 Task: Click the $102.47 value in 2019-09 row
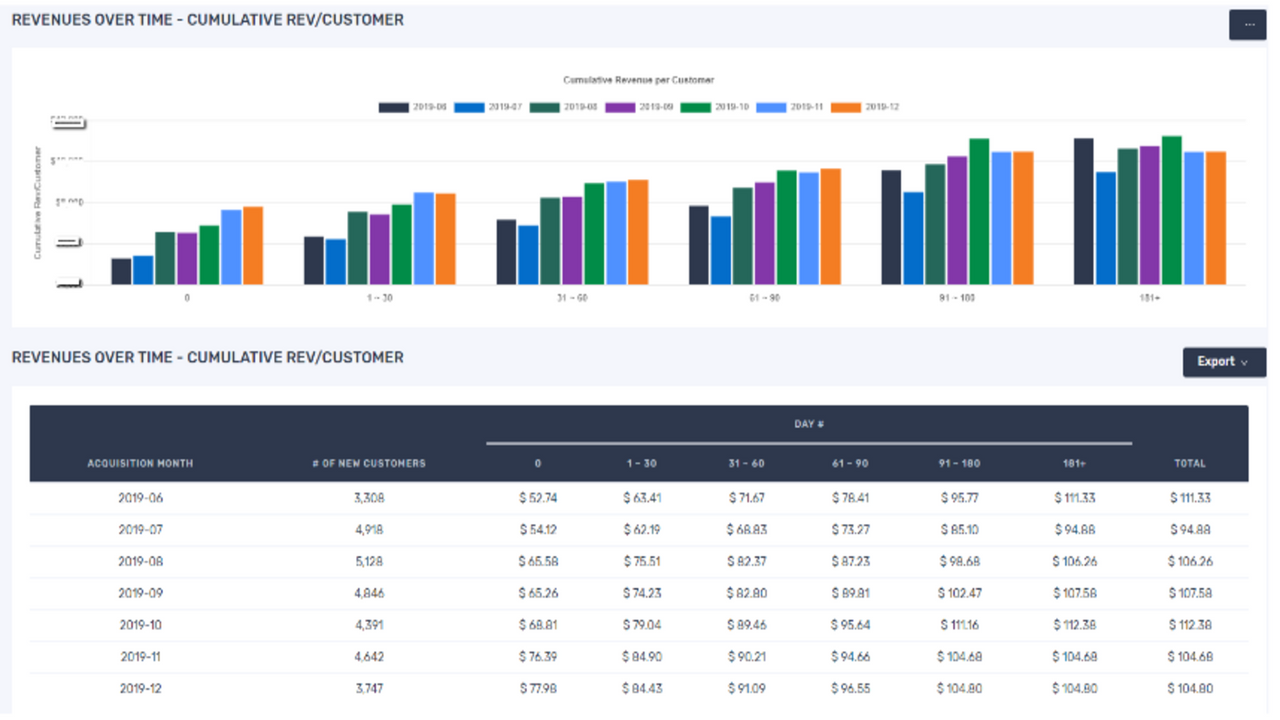[x=959, y=594]
